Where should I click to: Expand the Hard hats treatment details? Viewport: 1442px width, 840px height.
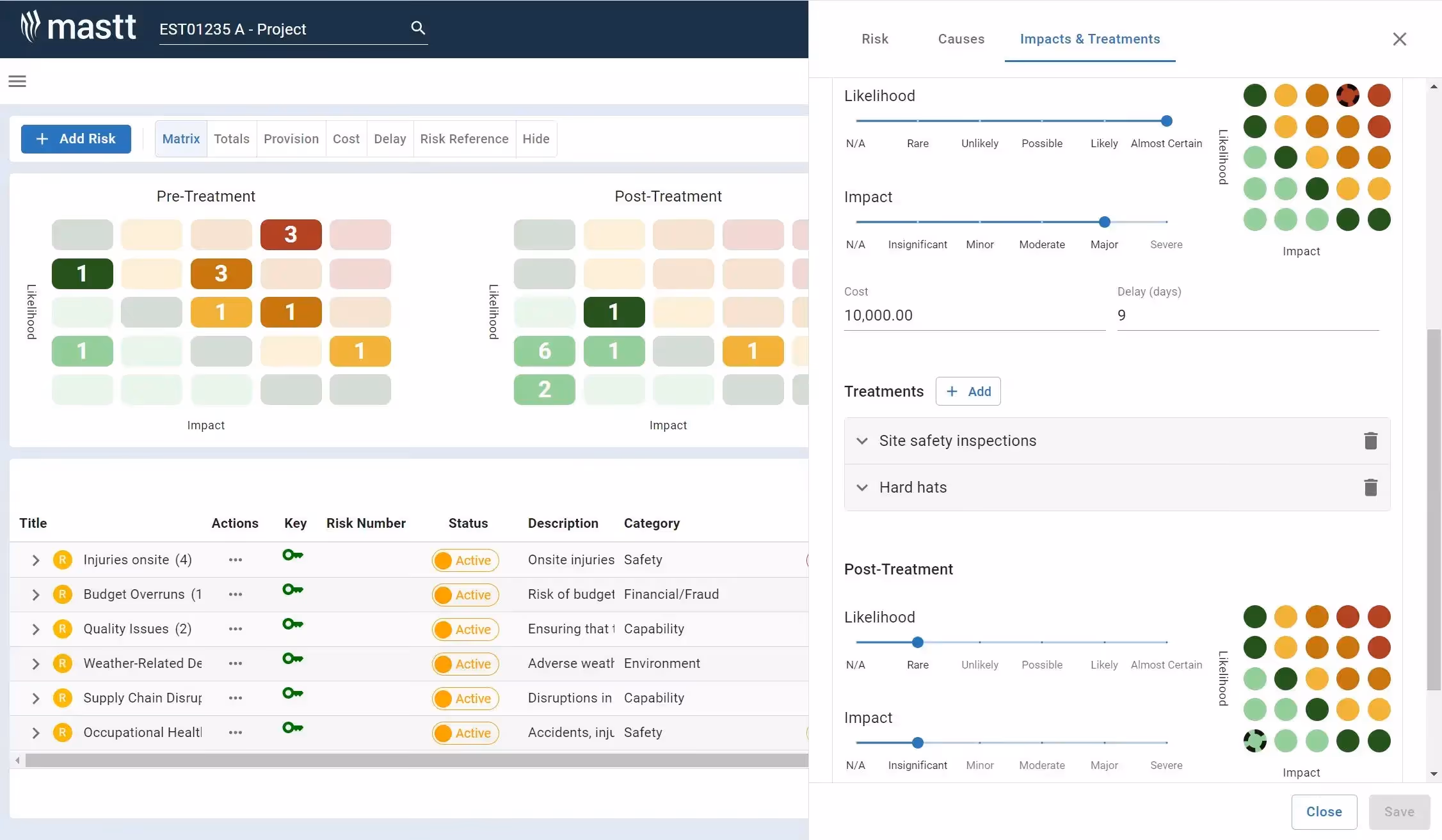click(862, 487)
